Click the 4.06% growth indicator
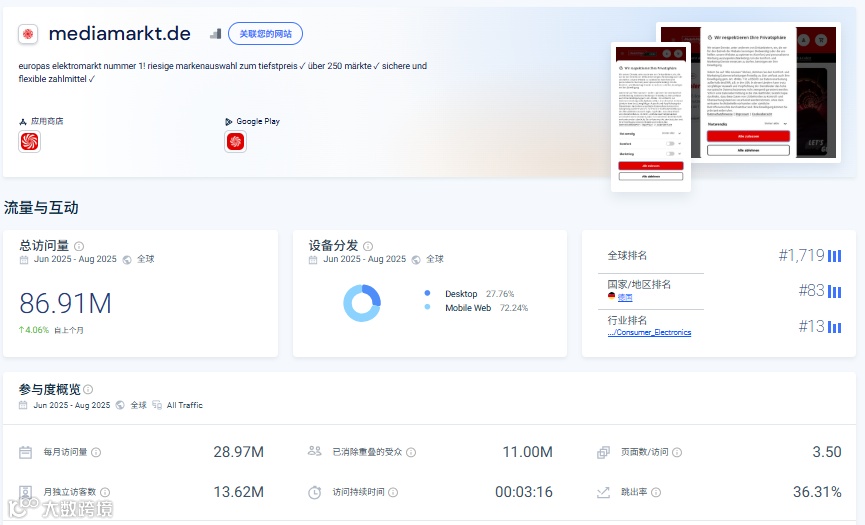 (34, 330)
